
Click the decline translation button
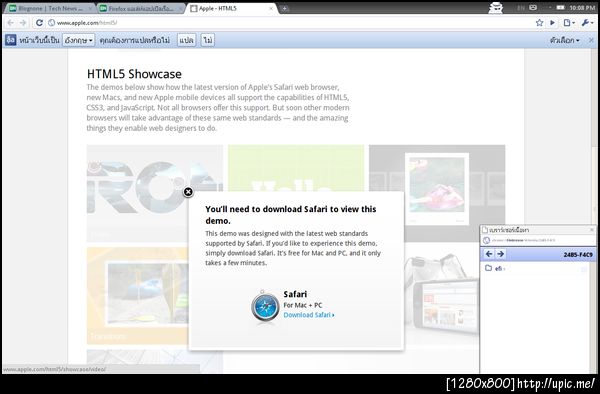point(208,40)
